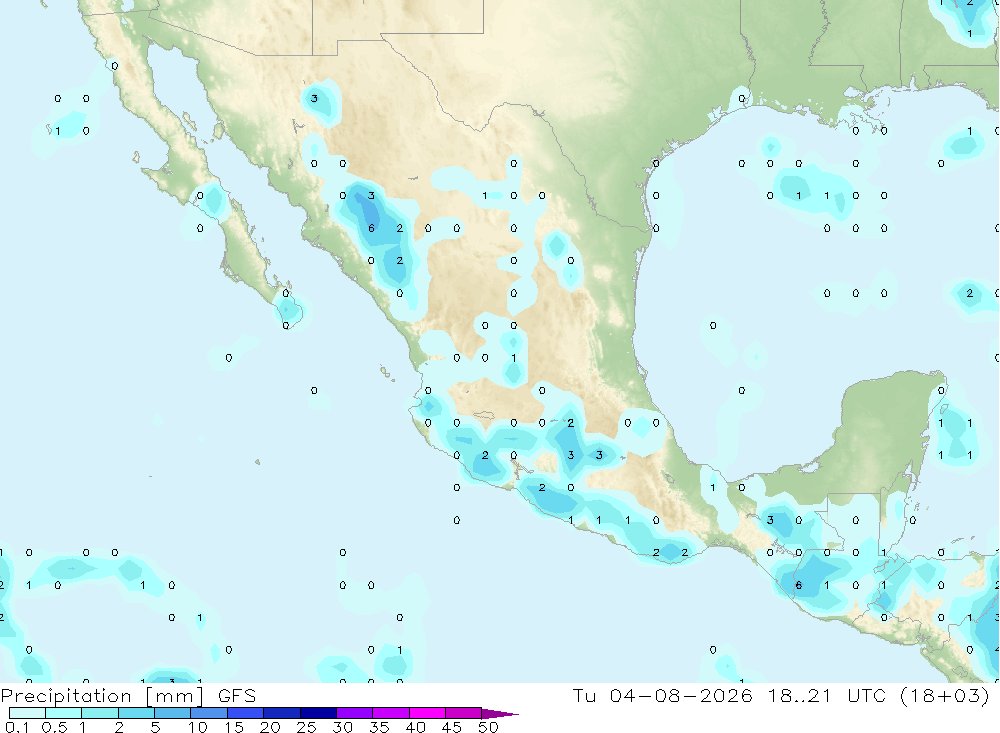Select the 2–5 mm legend color box
Screen dimensions: 1000x733
136,713
